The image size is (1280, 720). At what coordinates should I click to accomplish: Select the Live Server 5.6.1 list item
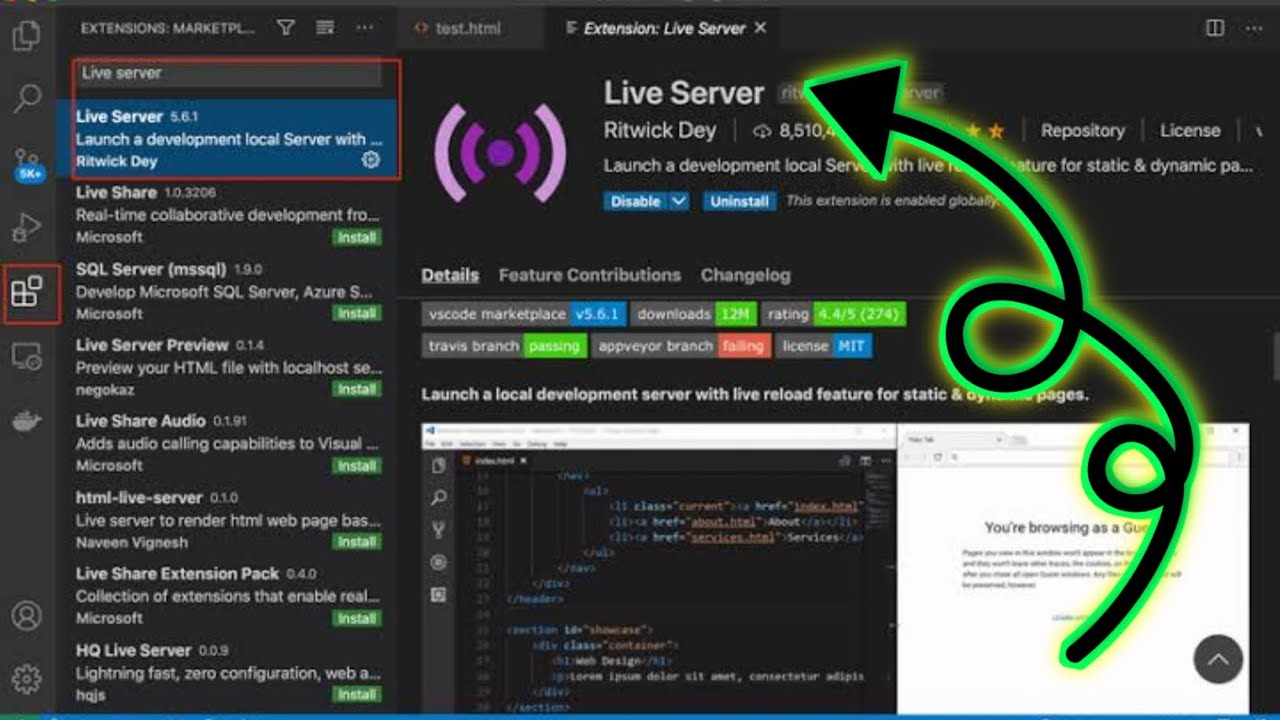pyautogui.click(x=228, y=139)
